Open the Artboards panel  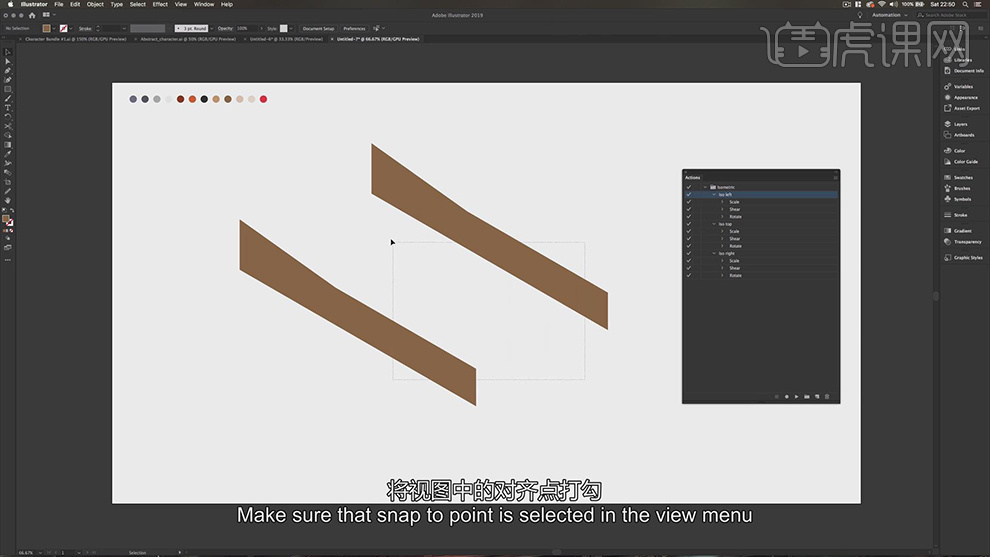(x=959, y=135)
